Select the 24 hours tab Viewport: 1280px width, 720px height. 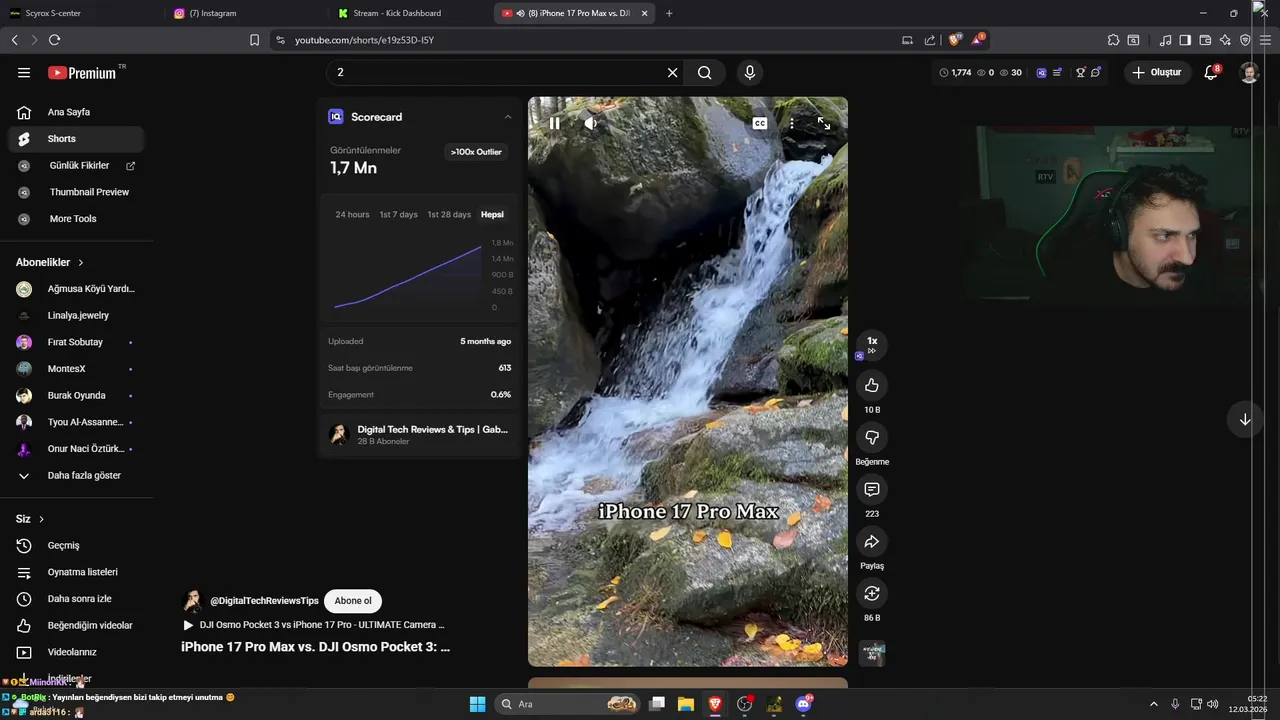[352, 215]
